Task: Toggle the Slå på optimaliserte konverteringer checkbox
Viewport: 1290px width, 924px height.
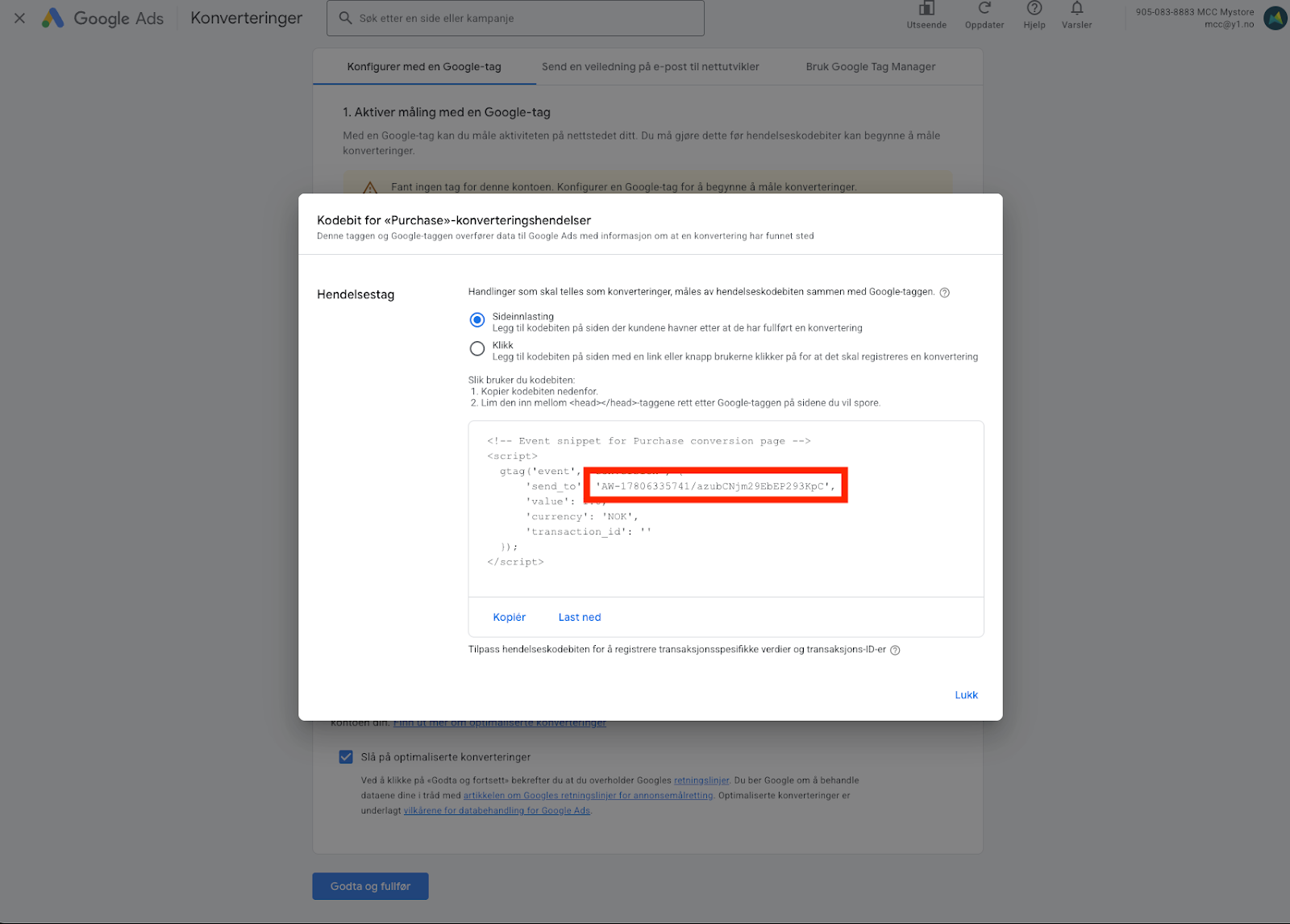Action: 346,757
